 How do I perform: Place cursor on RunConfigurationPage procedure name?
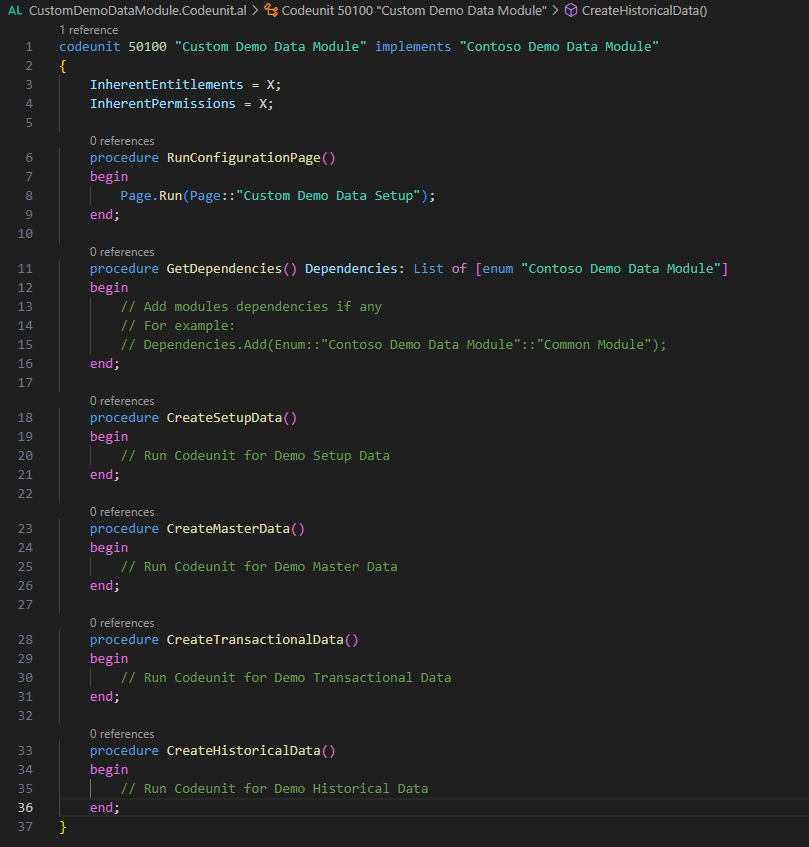(x=243, y=158)
